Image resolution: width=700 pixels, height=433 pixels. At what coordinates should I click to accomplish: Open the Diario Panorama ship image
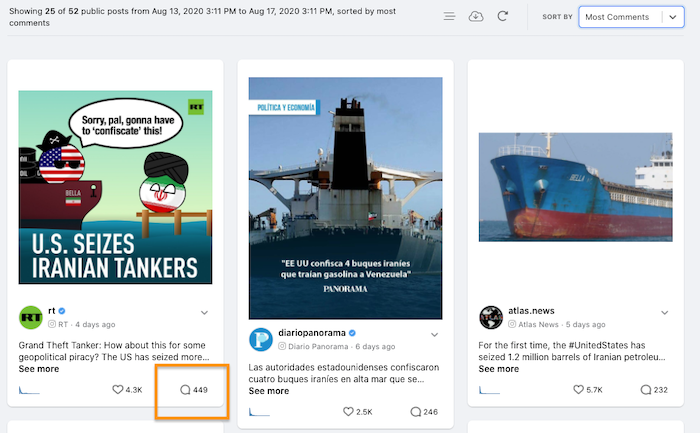[346, 198]
